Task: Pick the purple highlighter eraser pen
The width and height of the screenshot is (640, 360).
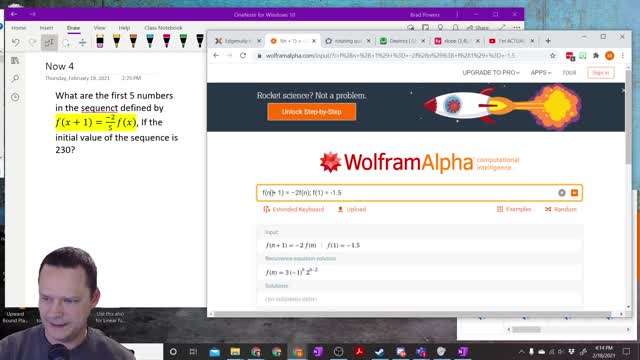Action: point(100,41)
